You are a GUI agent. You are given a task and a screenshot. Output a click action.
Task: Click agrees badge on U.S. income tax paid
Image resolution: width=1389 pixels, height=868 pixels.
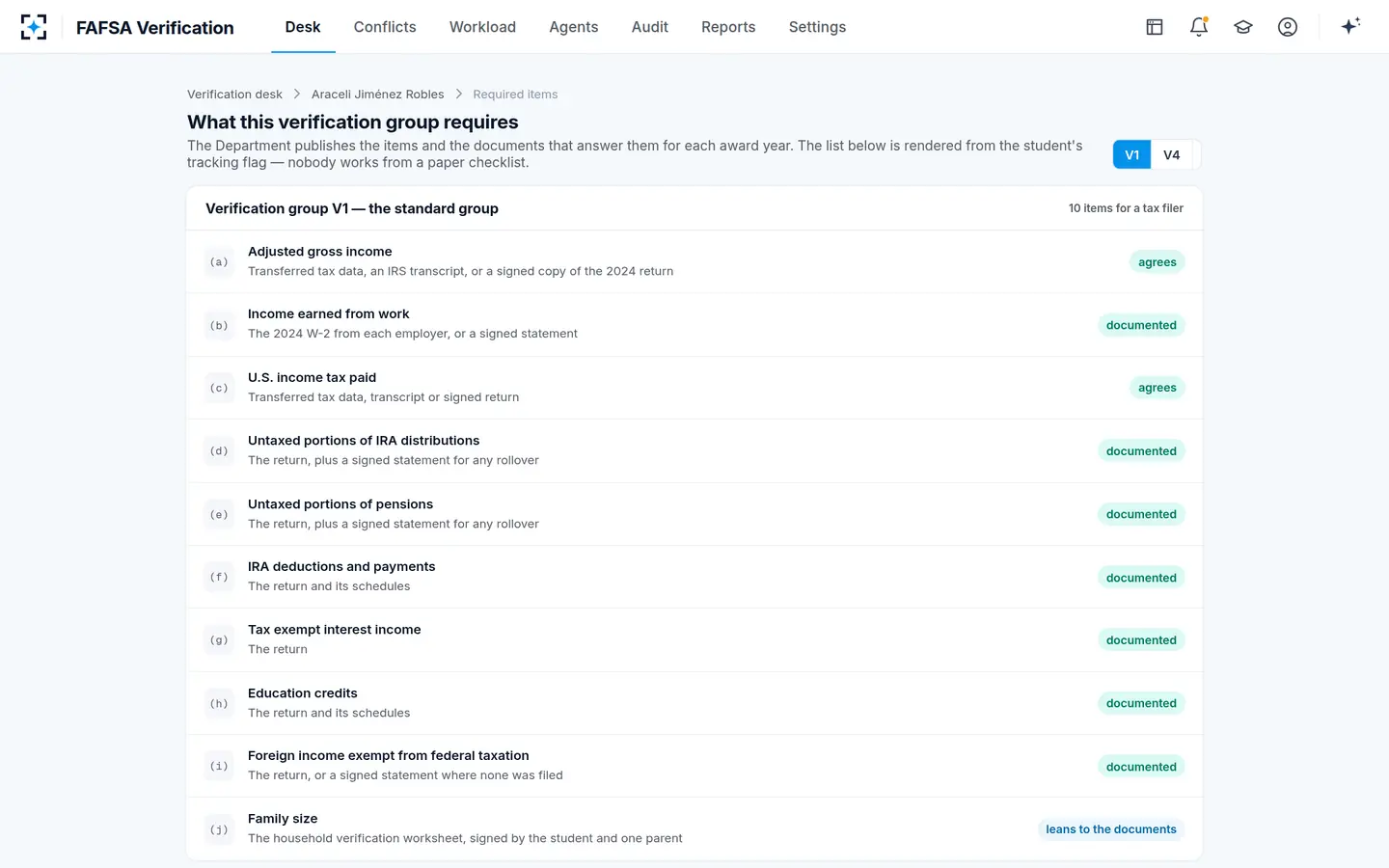[1157, 388]
